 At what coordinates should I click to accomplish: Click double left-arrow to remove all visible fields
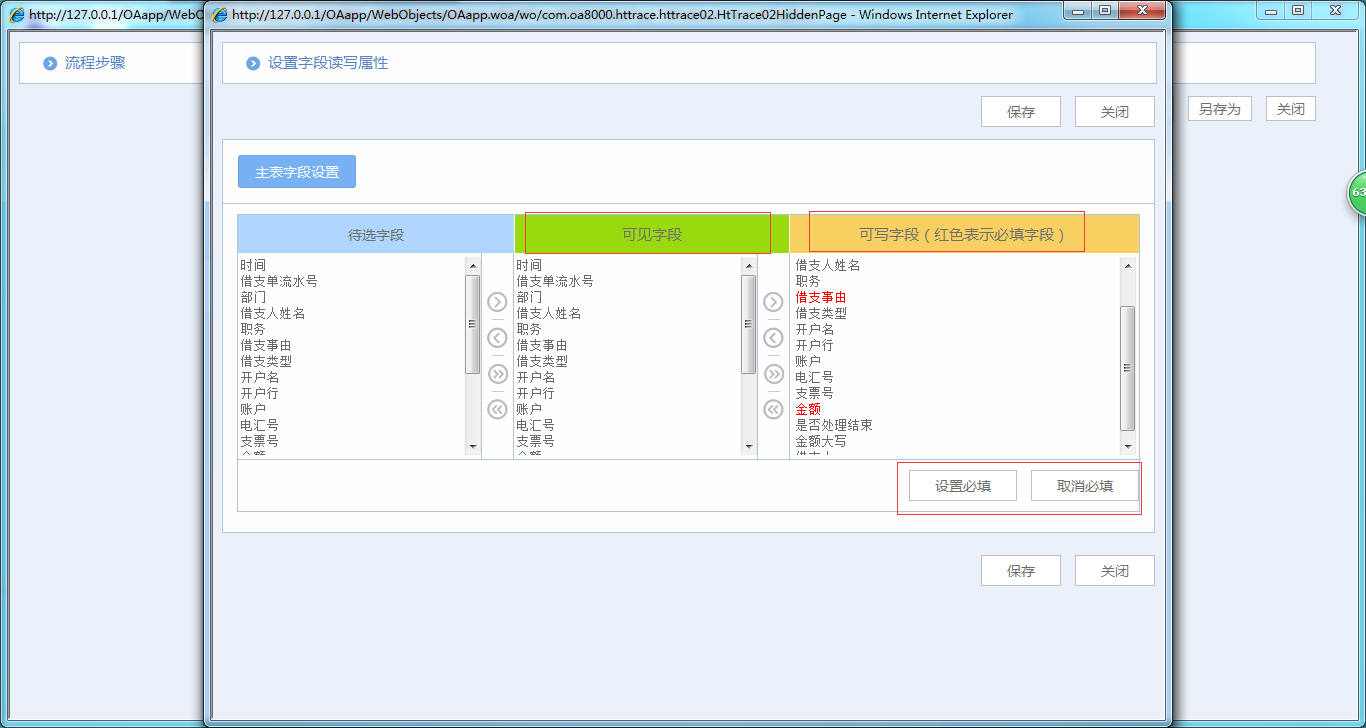click(497, 408)
